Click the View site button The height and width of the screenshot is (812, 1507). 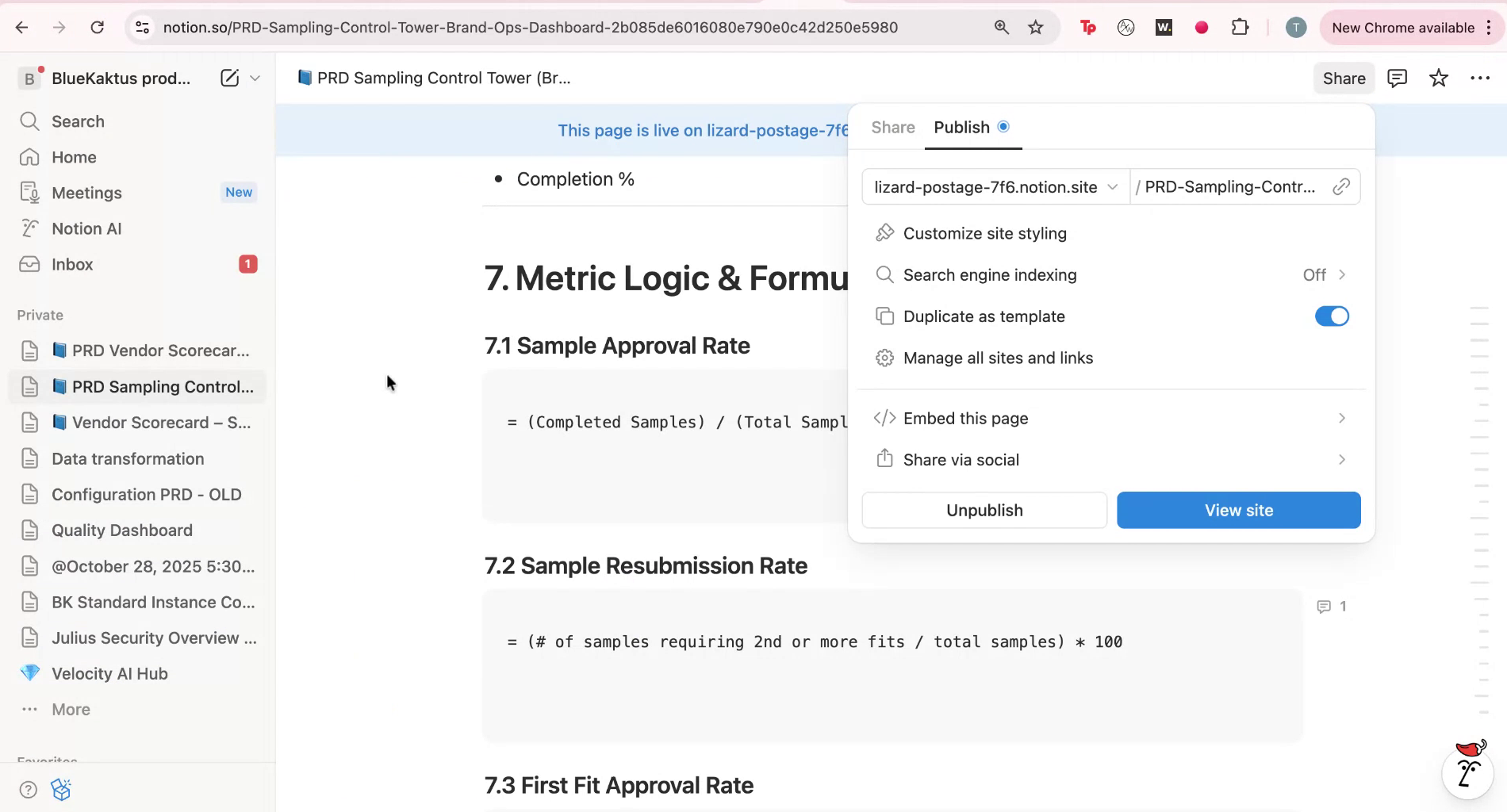pos(1238,510)
